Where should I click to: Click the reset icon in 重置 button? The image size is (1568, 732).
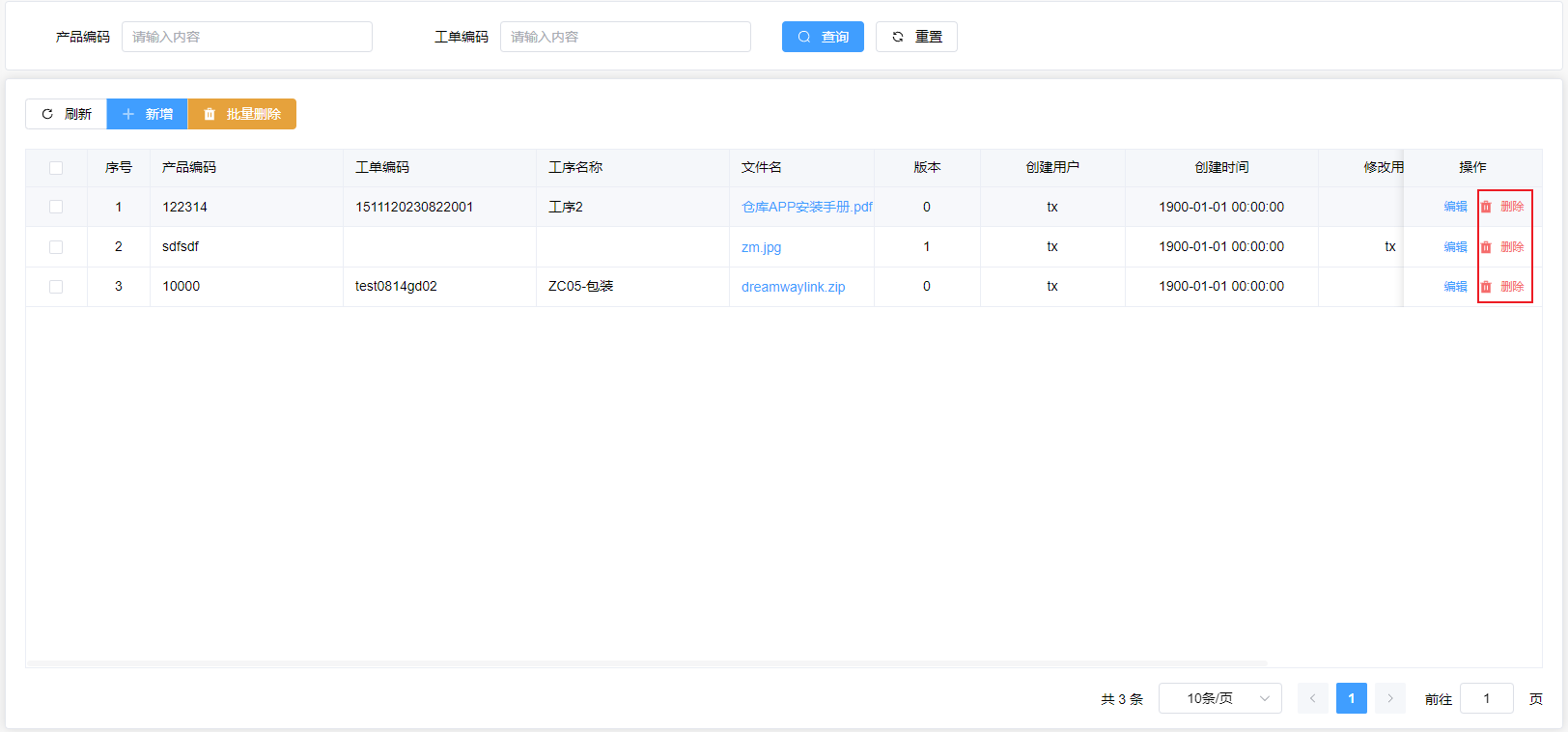coord(898,37)
